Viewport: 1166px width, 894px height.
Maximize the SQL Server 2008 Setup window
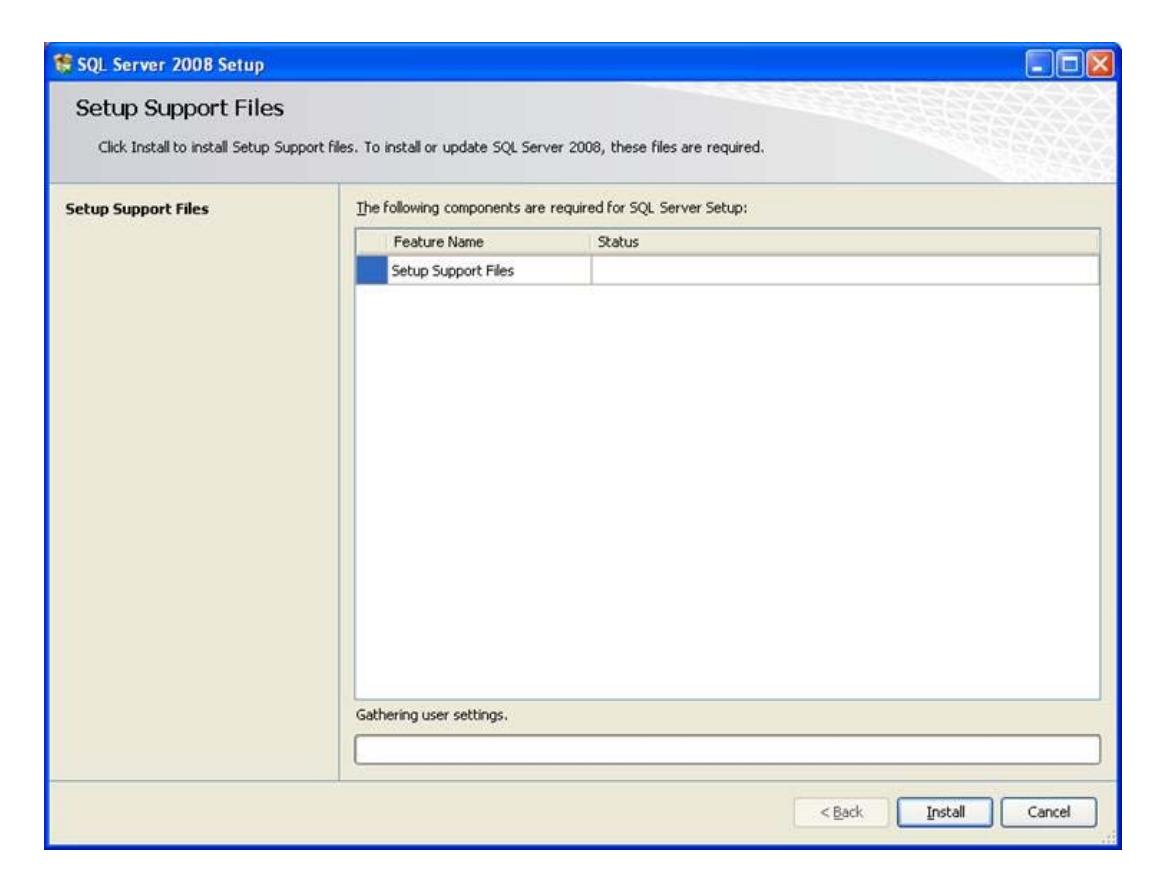pos(1069,64)
